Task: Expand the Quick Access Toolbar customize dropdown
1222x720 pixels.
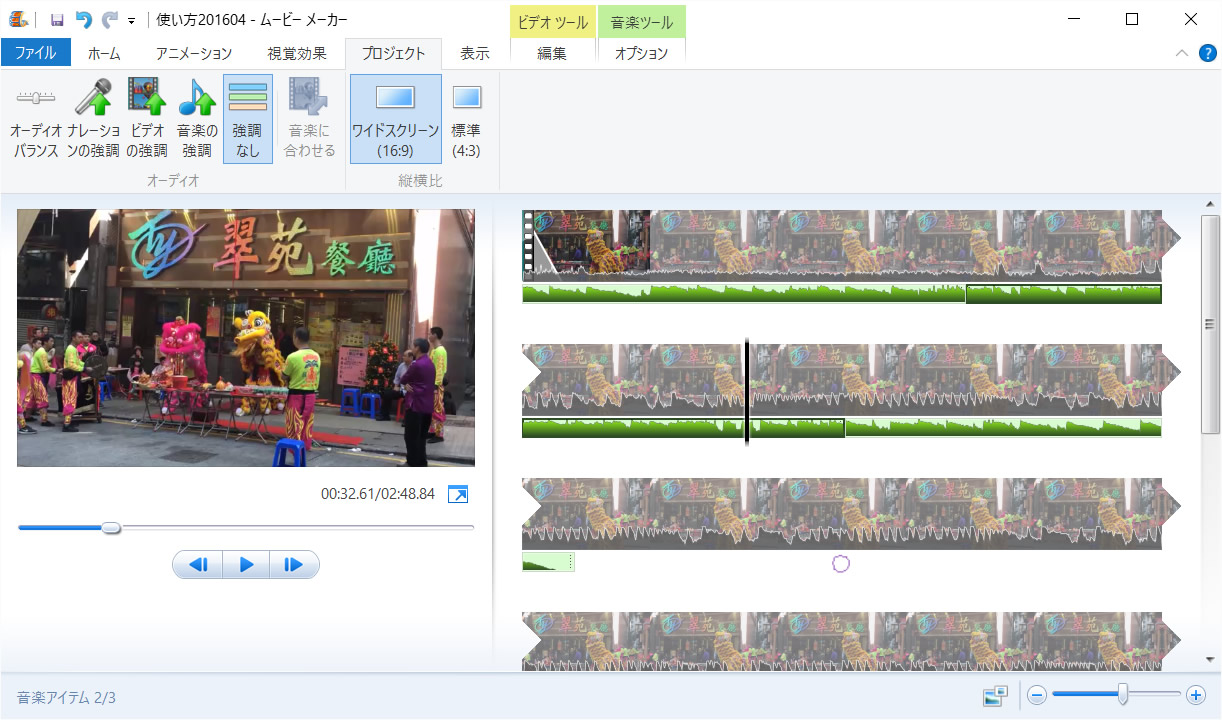Action: pos(132,20)
